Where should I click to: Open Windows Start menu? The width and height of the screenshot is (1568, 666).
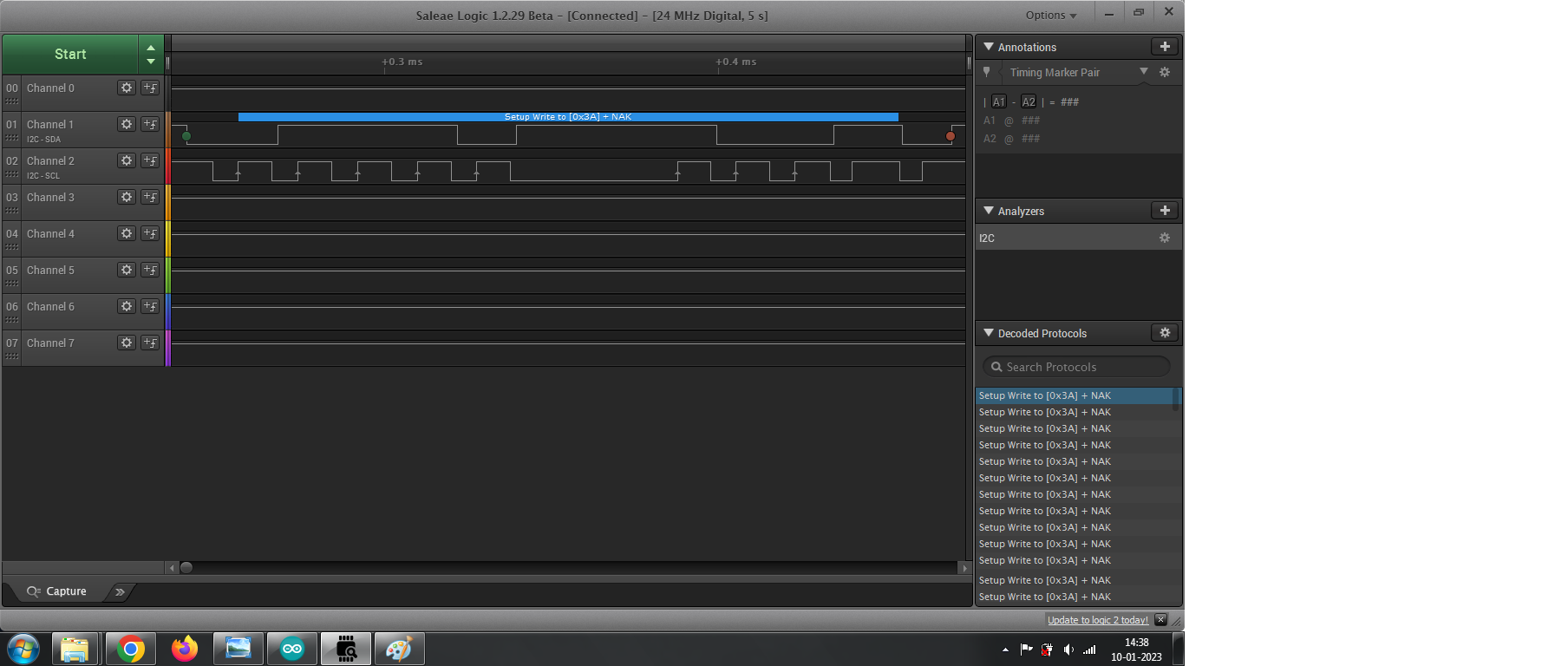(23, 649)
